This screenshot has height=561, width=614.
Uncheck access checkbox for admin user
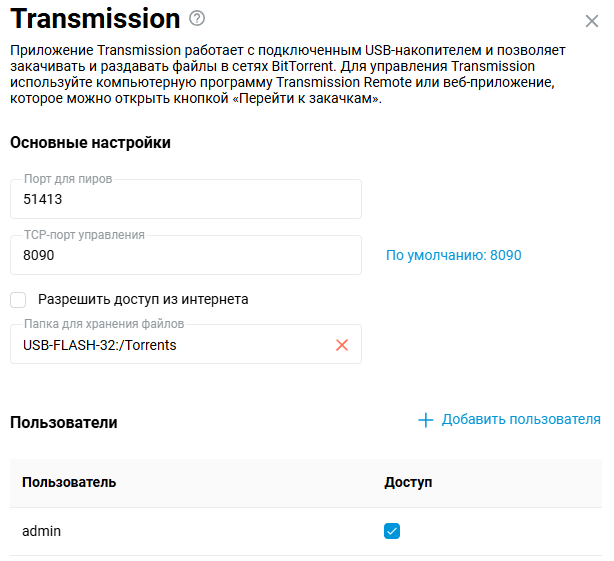[392, 532]
